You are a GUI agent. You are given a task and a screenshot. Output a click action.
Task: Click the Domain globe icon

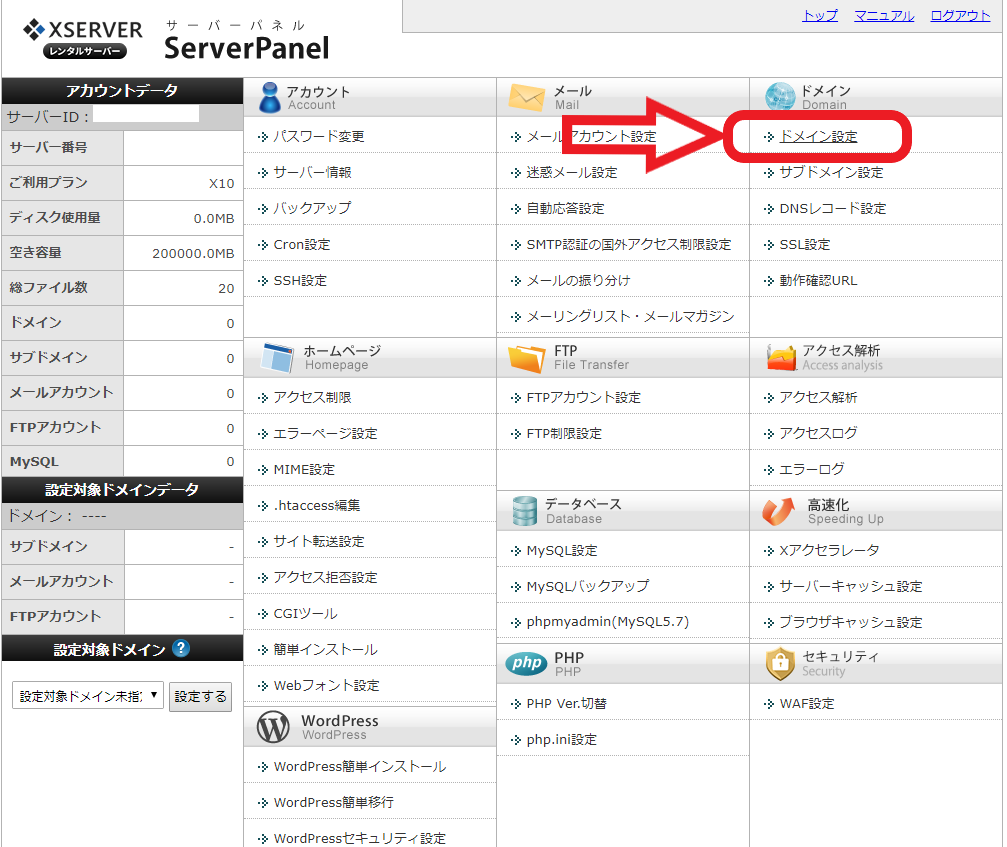point(780,97)
